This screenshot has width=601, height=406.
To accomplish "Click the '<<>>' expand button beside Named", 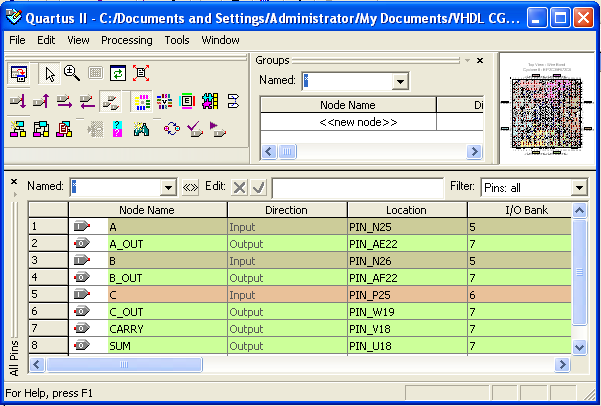I will tap(190, 187).
